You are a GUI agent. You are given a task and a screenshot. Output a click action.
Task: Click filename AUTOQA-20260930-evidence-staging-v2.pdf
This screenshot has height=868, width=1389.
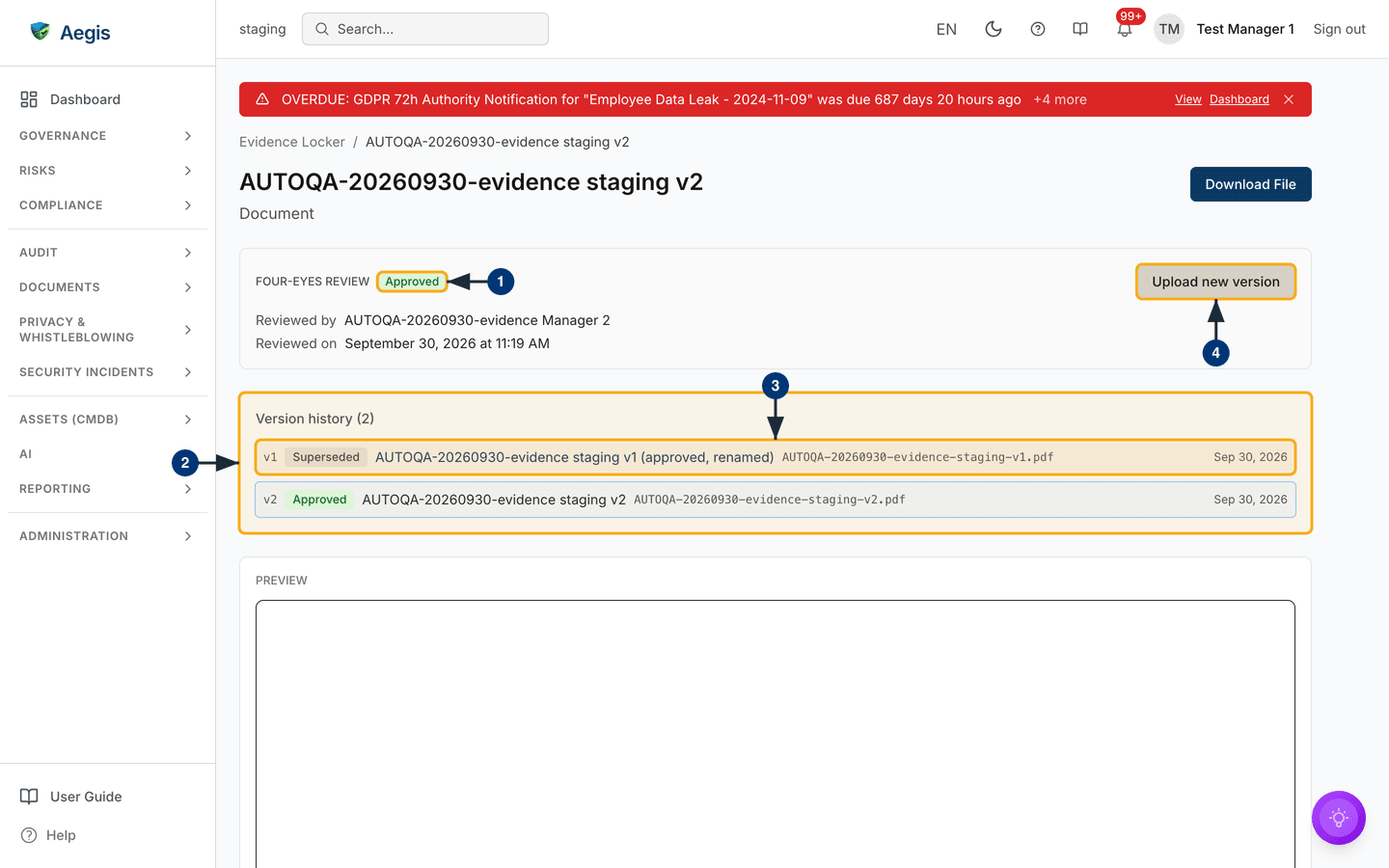pos(770,500)
